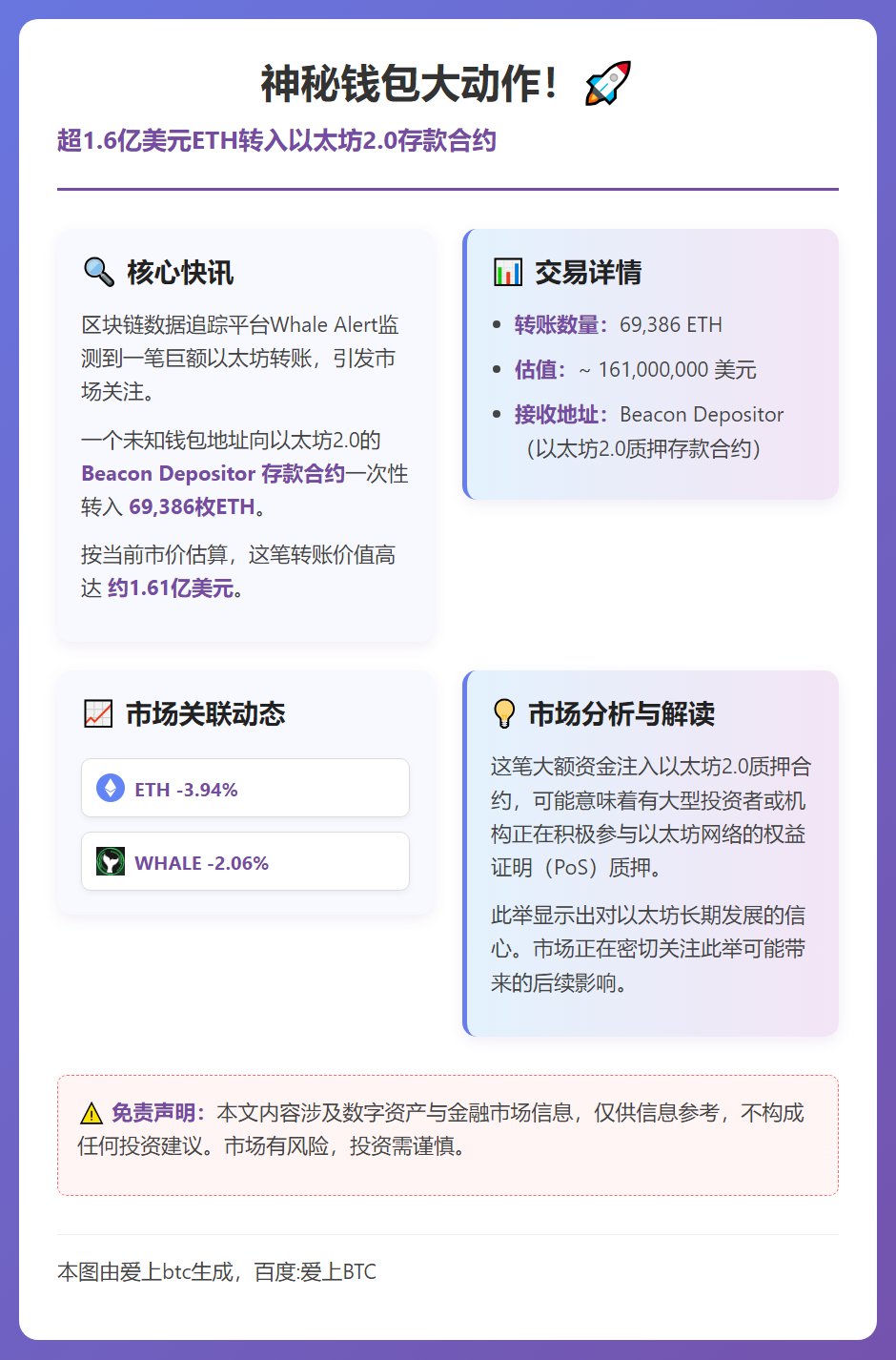Viewport: 896px width, 1360px height.
Task: Click the subtitle 超1.6亿美元ETH转入以太坊2.0存款合约
Action: [276, 140]
